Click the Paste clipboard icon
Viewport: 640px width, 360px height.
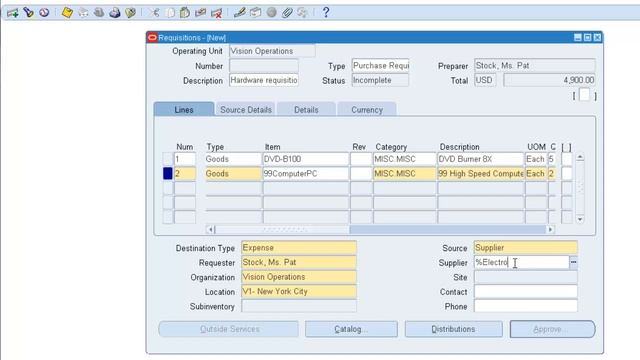click(x=185, y=13)
